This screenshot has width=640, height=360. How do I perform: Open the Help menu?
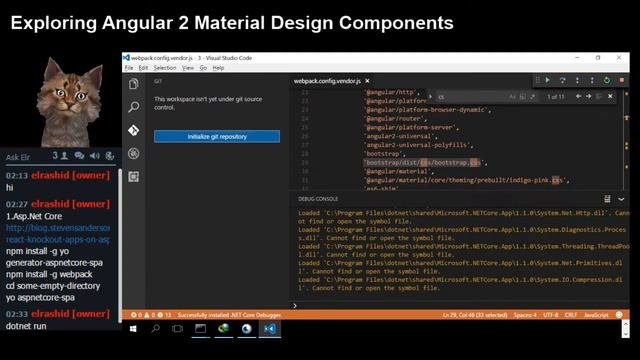pyautogui.click(x=218, y=68)
